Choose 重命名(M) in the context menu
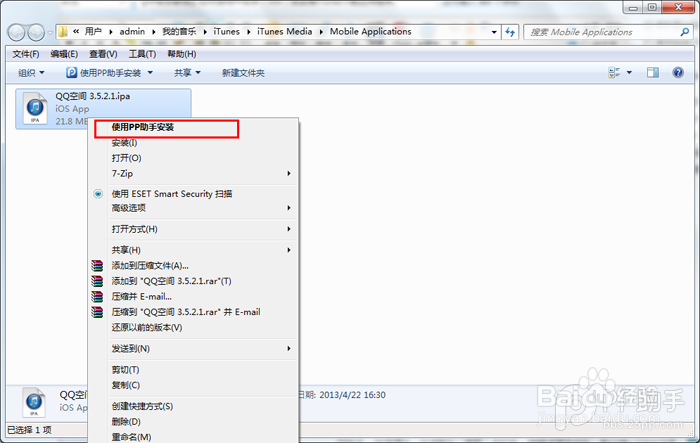Screen dimensions: 700x443 (131, 437)
